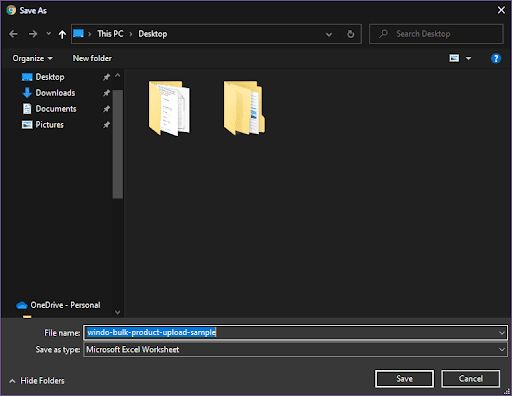This screenshot has width=512, height=396.
Task: Select Downloads in the navigation pane
Action: [x=55, y=93]
